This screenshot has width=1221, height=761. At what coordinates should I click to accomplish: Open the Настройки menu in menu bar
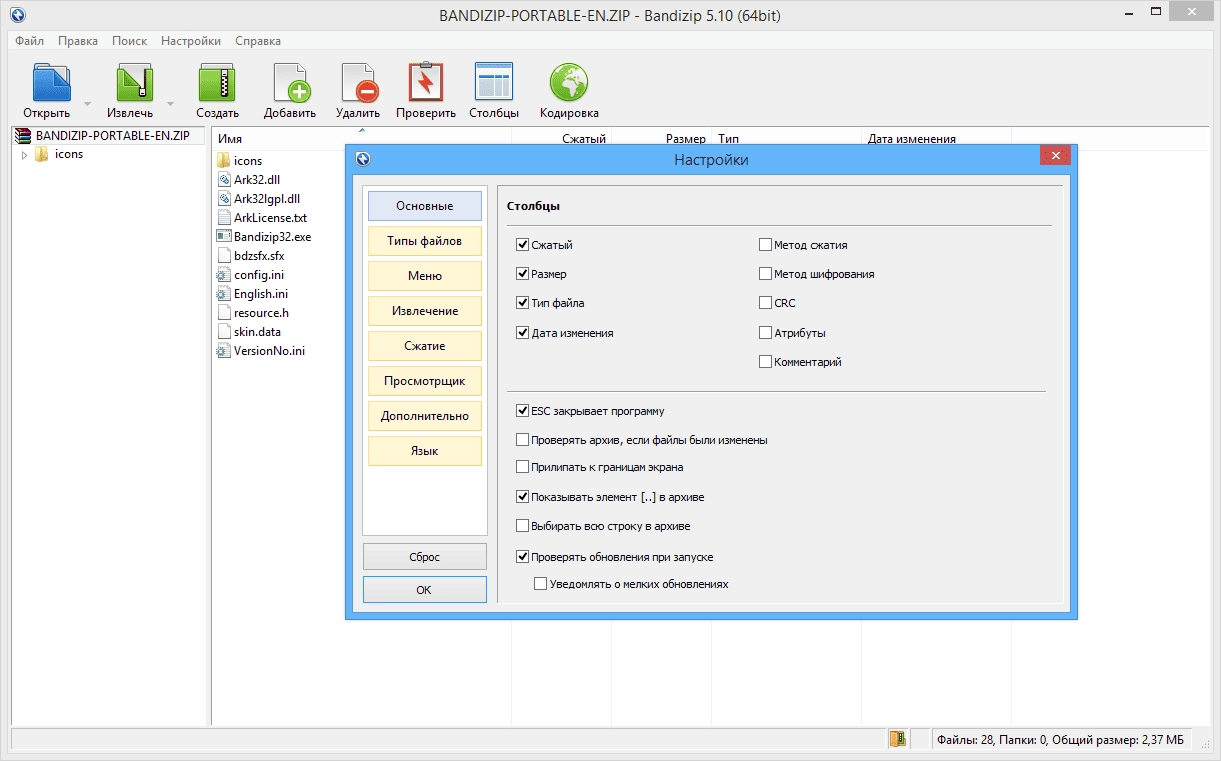pyautogui.click(x=191, y=41)
